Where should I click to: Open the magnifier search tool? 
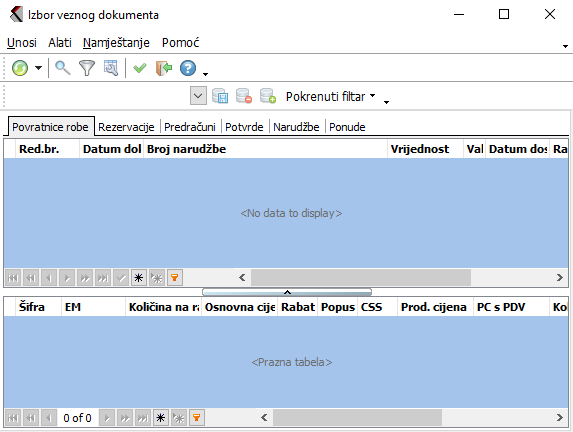(x=63, y=68)
